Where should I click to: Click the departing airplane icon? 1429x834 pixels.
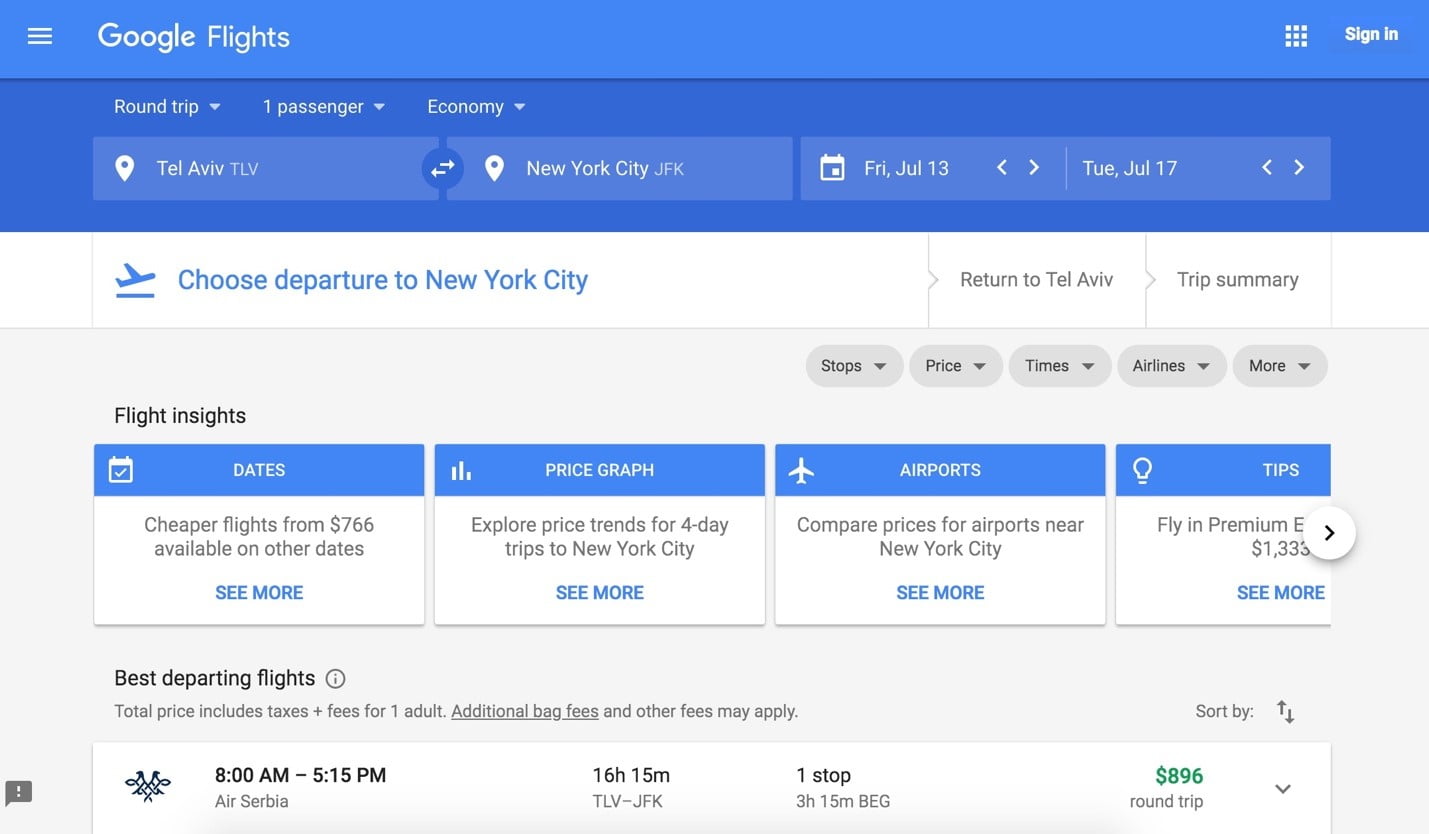tap(135, 280)
